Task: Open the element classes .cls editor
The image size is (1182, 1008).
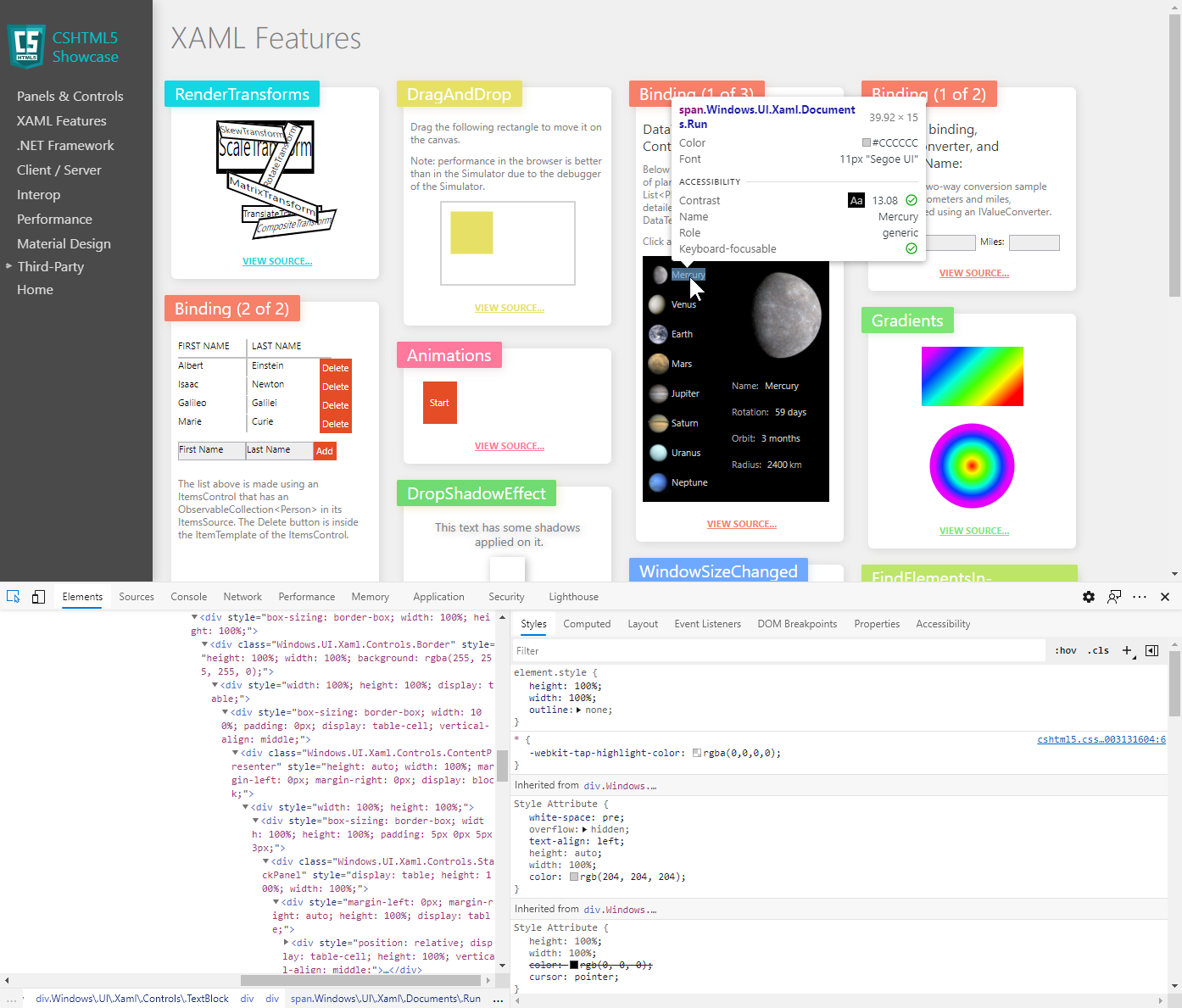Action: 1097,650
